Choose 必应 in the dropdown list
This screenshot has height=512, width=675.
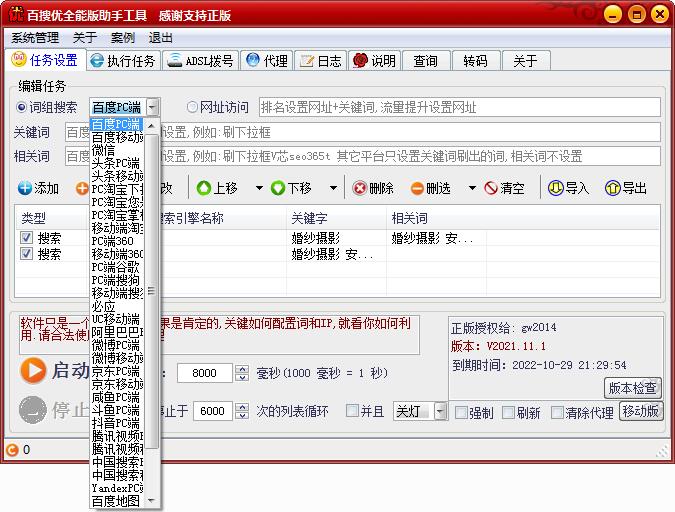pos(117,306)
